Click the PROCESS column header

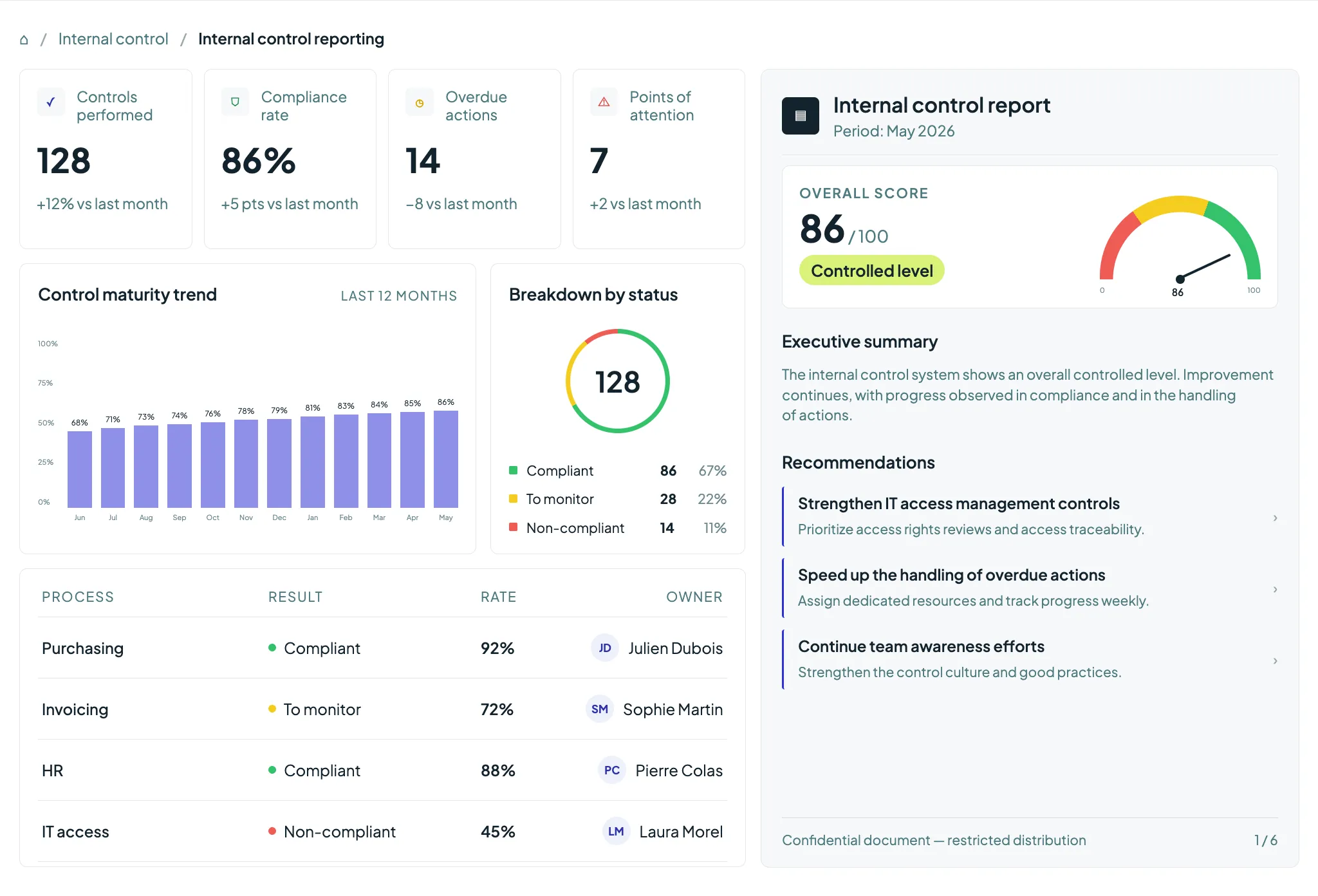(78, 597)
